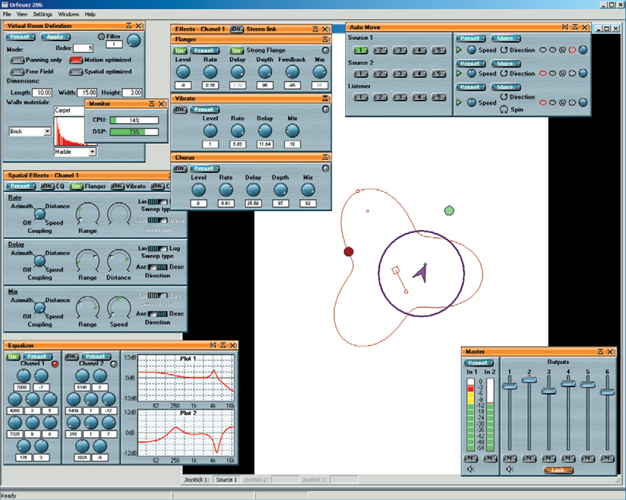
Task: Click the Output 3 fader handle
Action: [549, 391]
